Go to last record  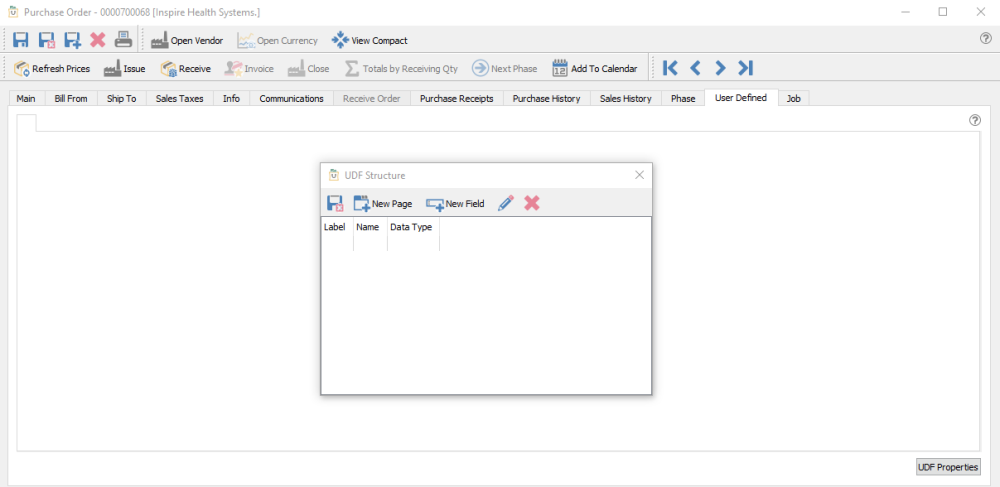746,68
